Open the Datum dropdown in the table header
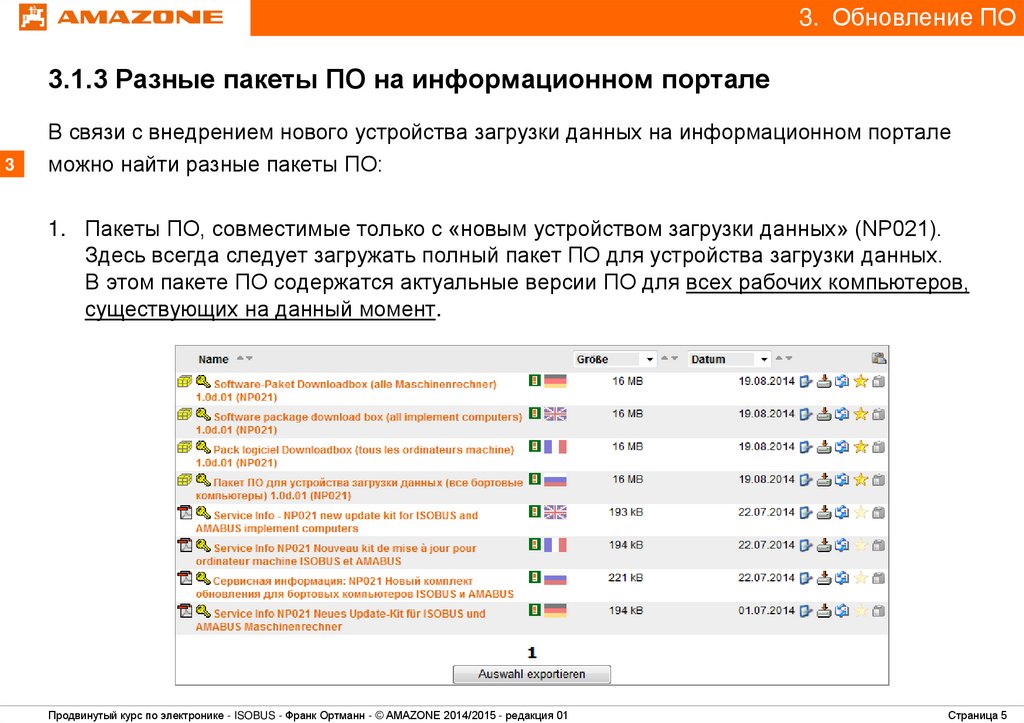1024x723 pixels. [x=729, y=359]
